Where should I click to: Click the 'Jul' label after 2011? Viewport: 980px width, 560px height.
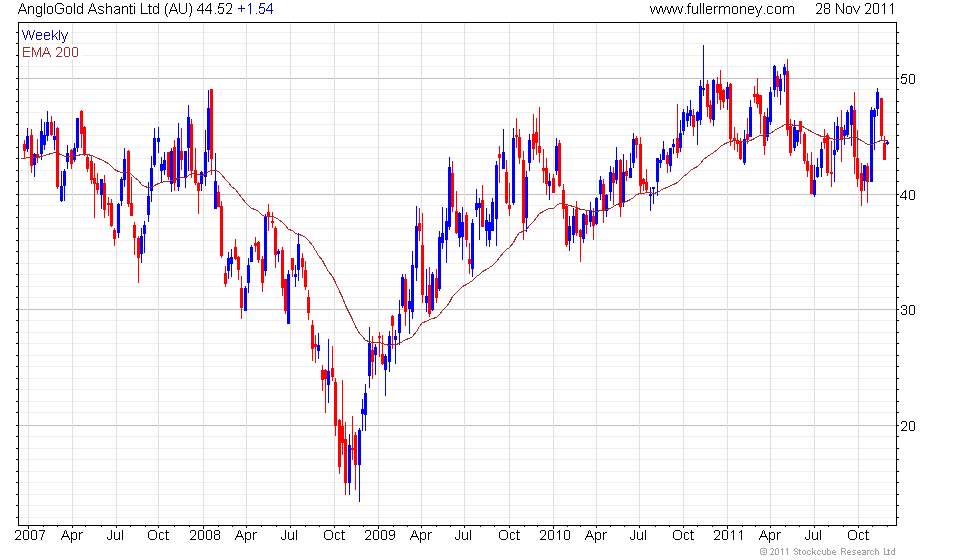point(812,536)
